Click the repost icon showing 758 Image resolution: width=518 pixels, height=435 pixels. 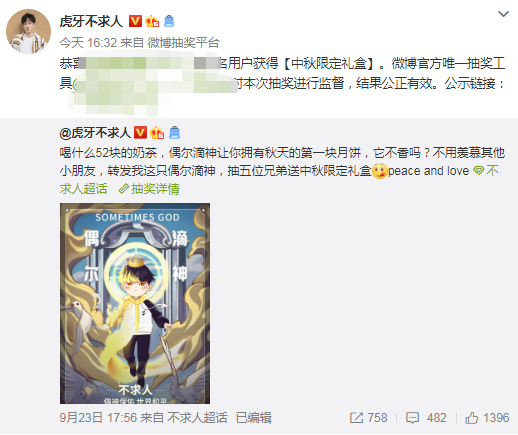tap(368, 418)
